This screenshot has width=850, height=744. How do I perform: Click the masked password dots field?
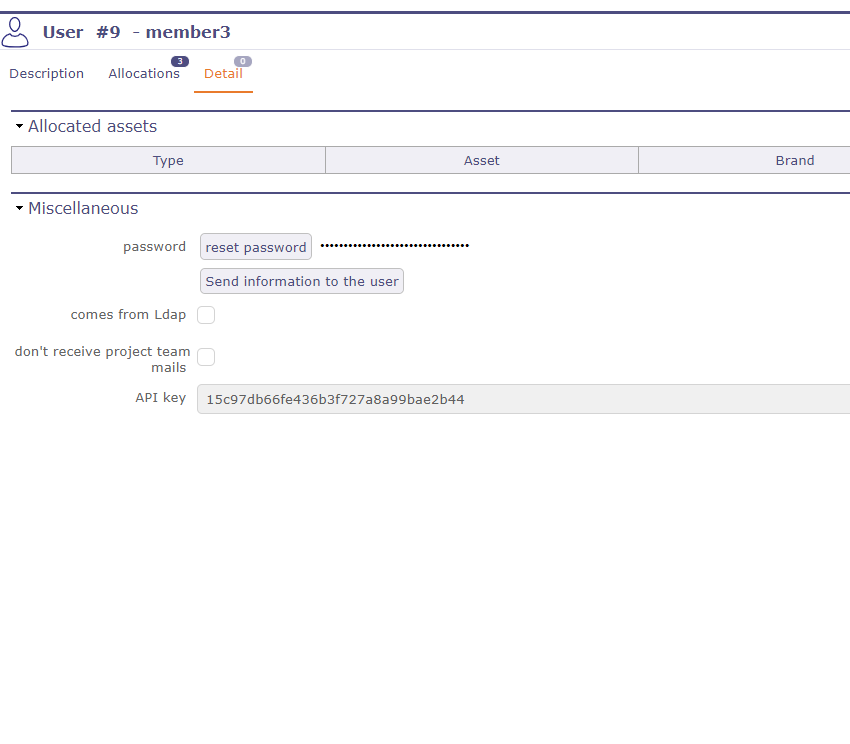[394, 246]
